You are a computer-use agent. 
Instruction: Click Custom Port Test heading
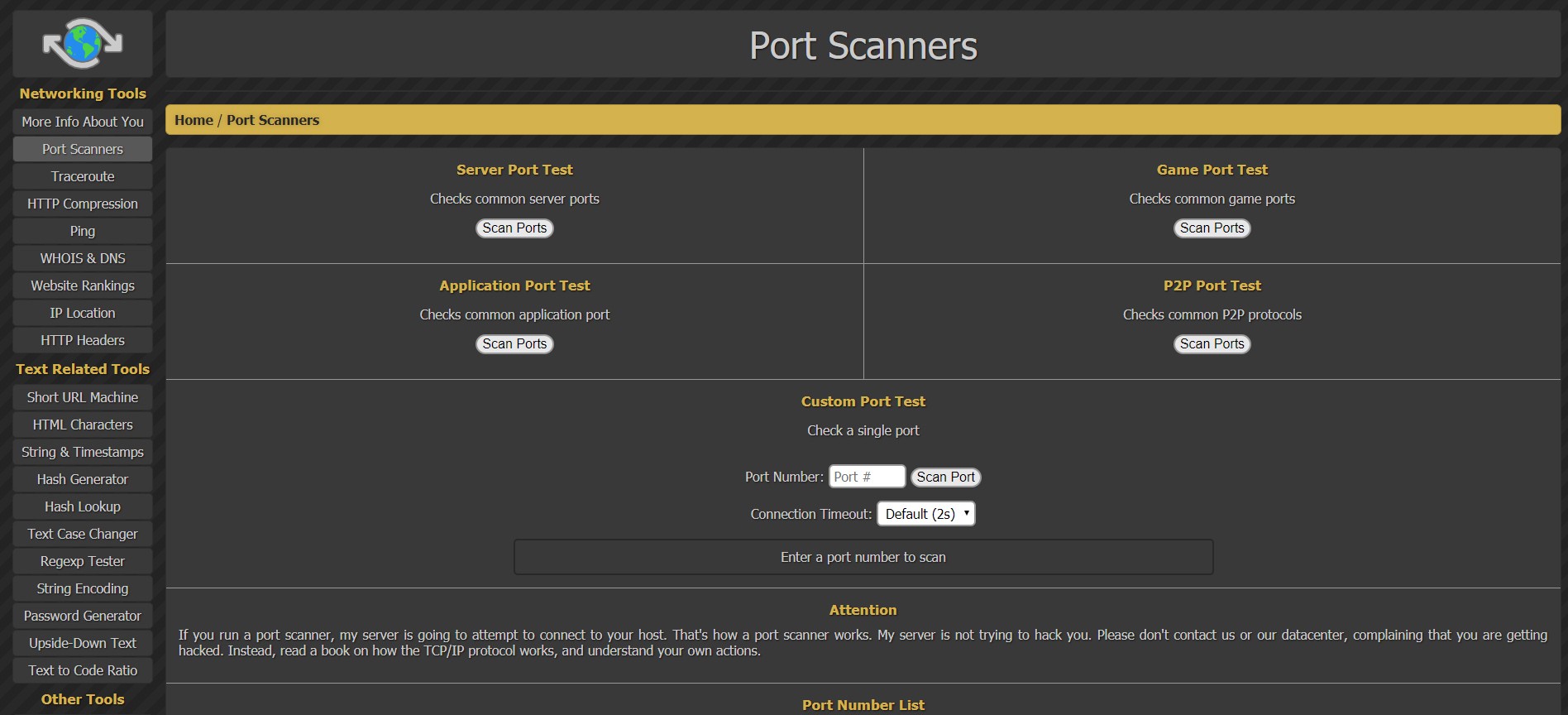tap(863, 401)
